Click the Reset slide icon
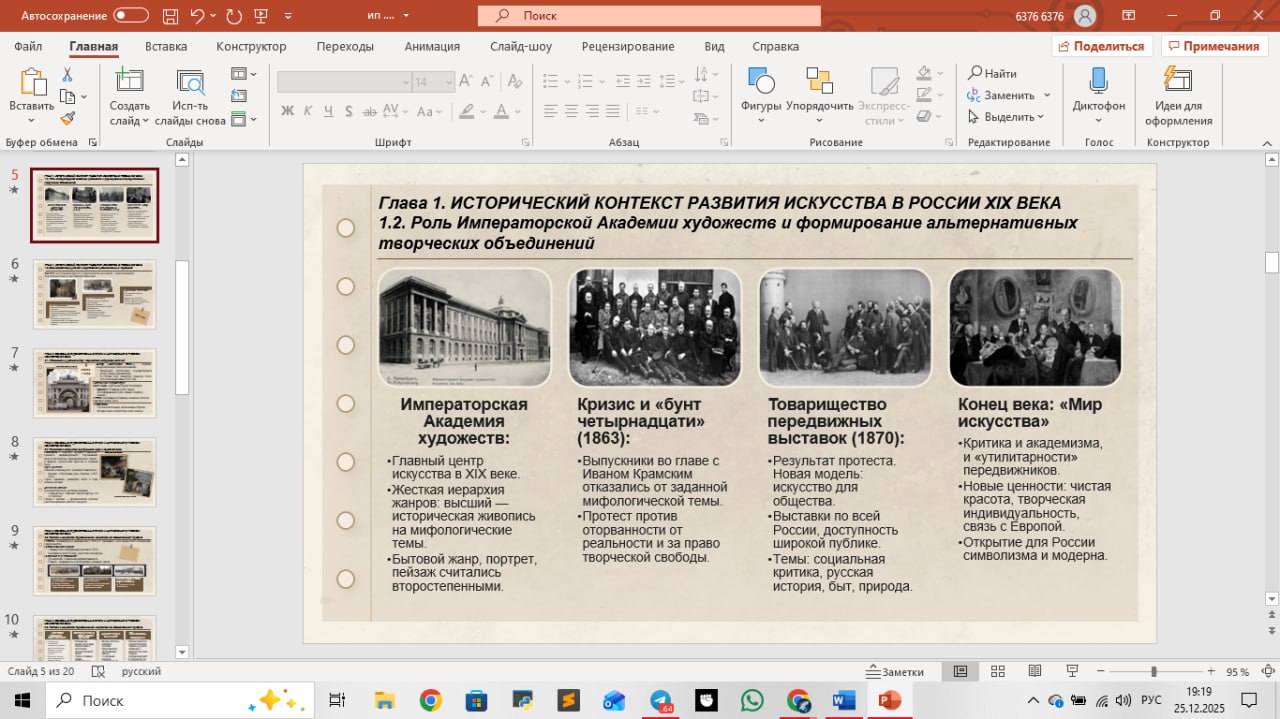 pos(239,96)
